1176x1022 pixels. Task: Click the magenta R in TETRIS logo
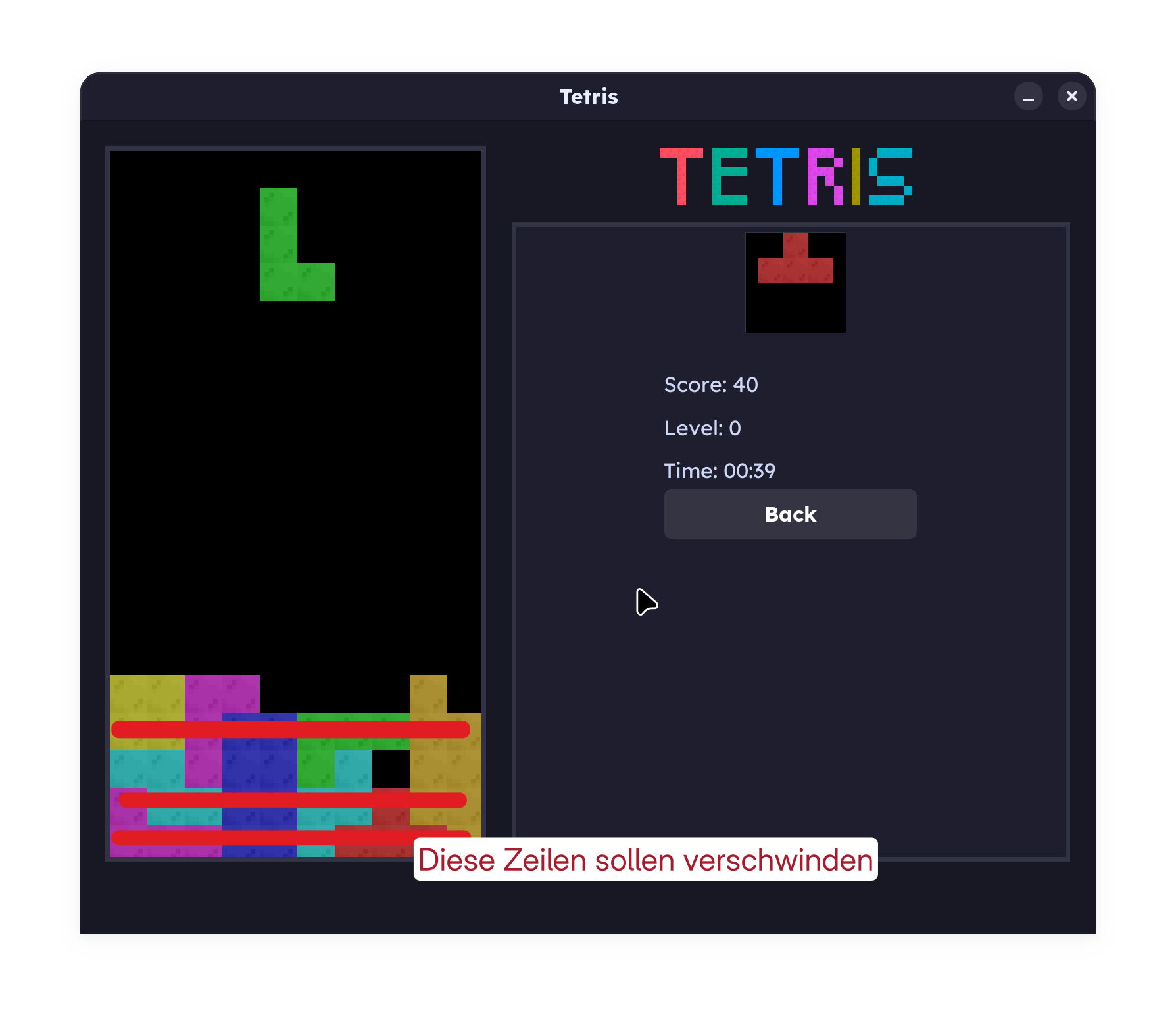824,176
